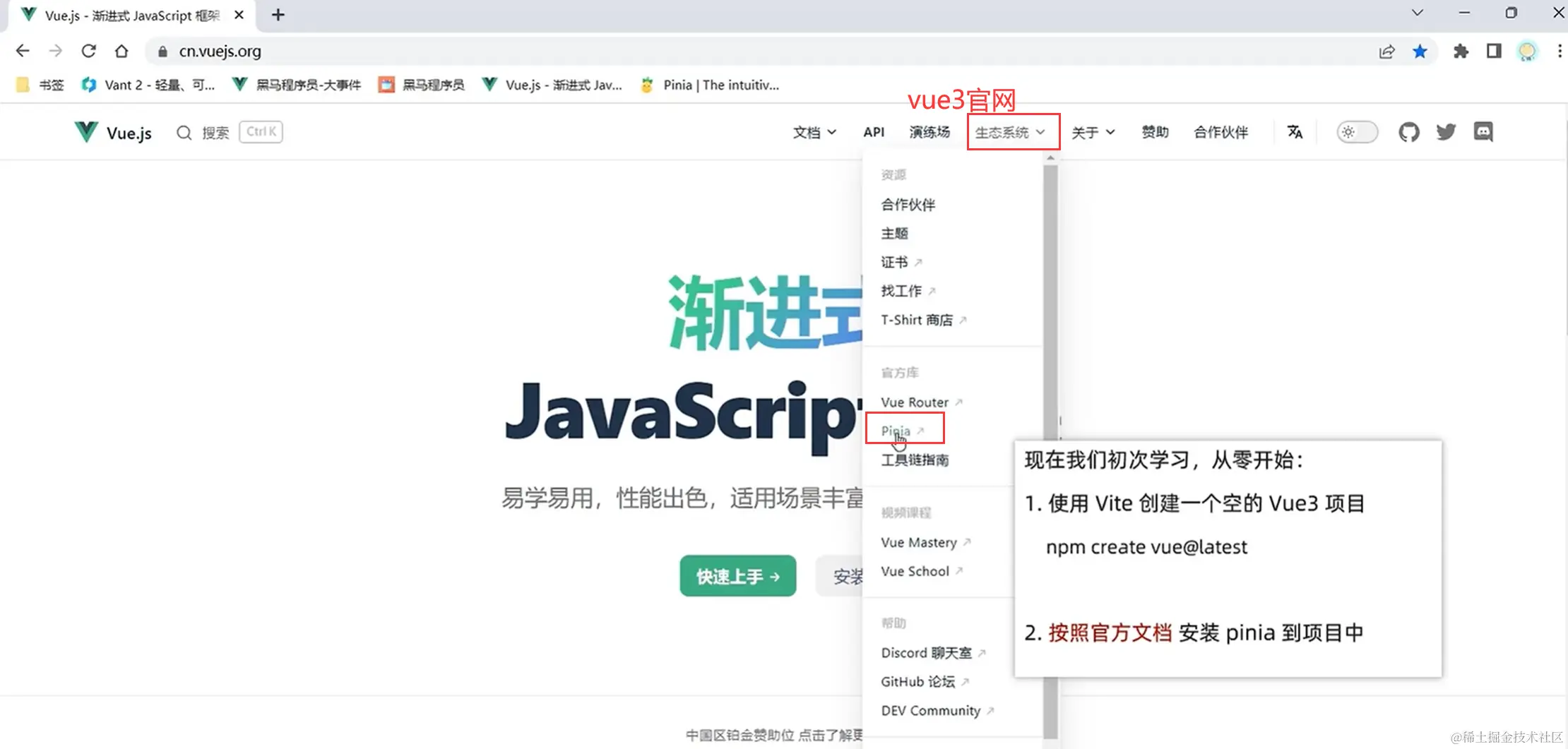Expand the 文档 dropdown menu
The image size is (1568, 749).
click(x=814, y=132)
